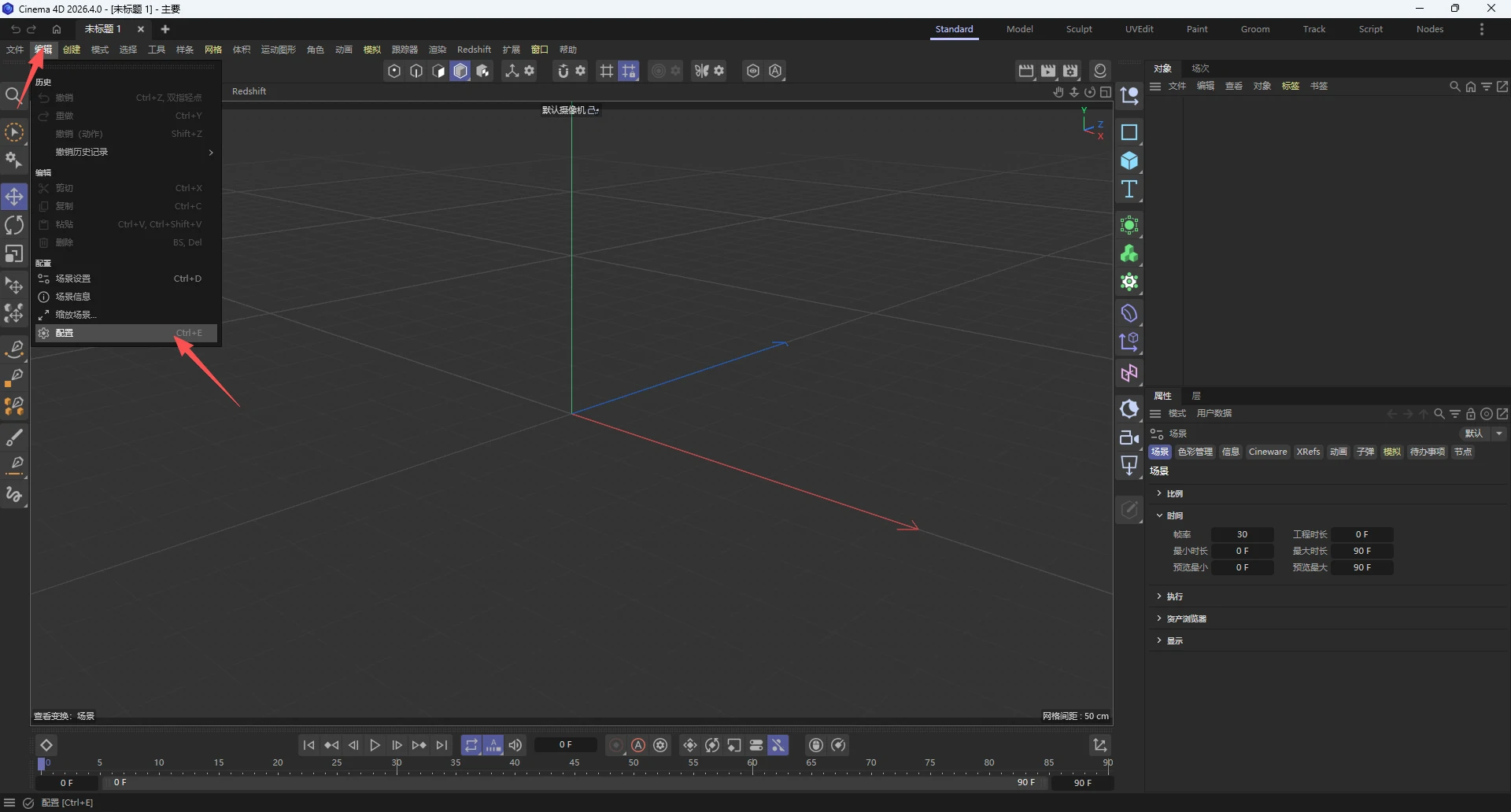
Task: Select the Scale tool in left toolbar
Action: tap(14, 254)
